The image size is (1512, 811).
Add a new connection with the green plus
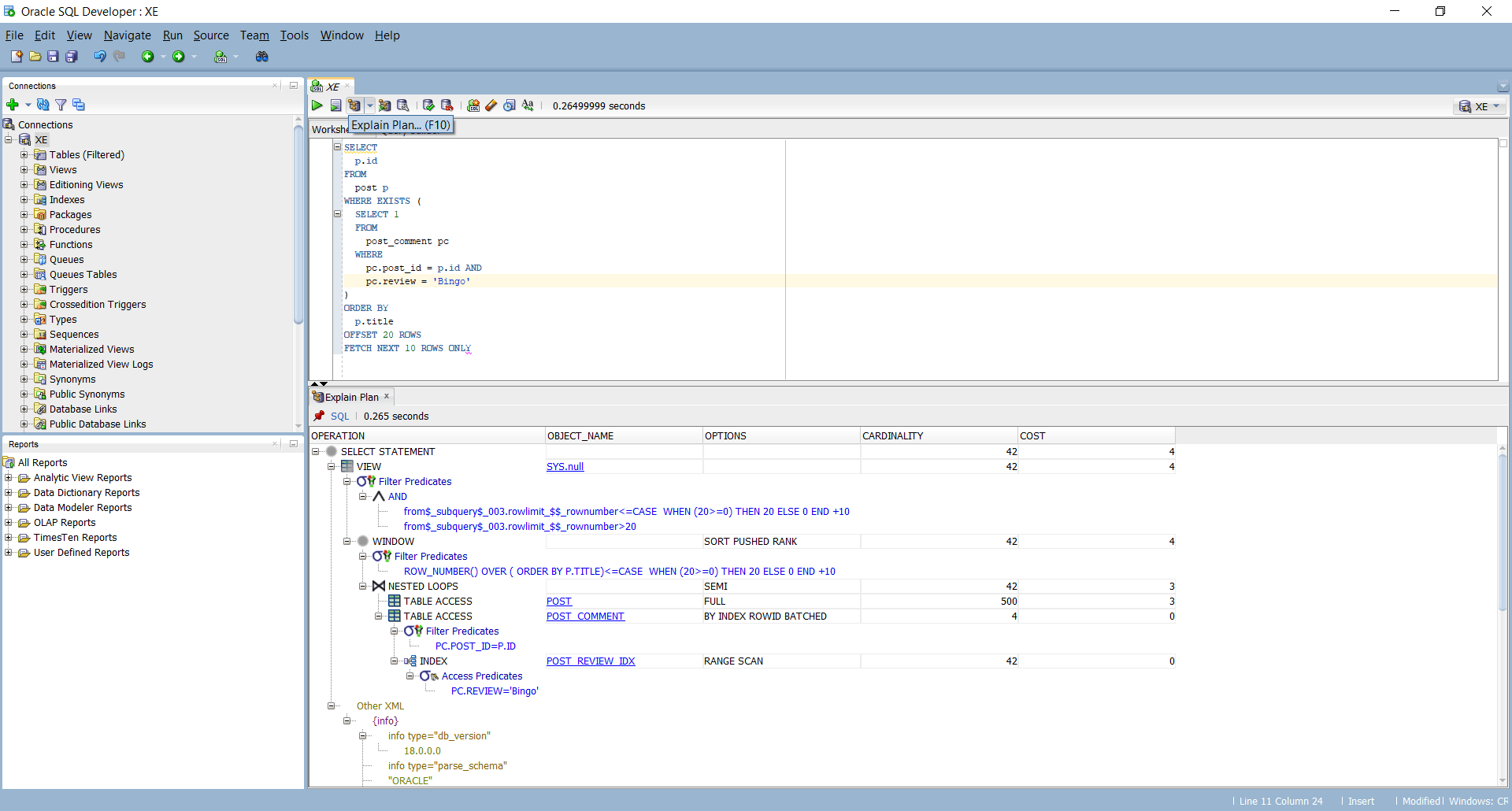pos(13,105)
